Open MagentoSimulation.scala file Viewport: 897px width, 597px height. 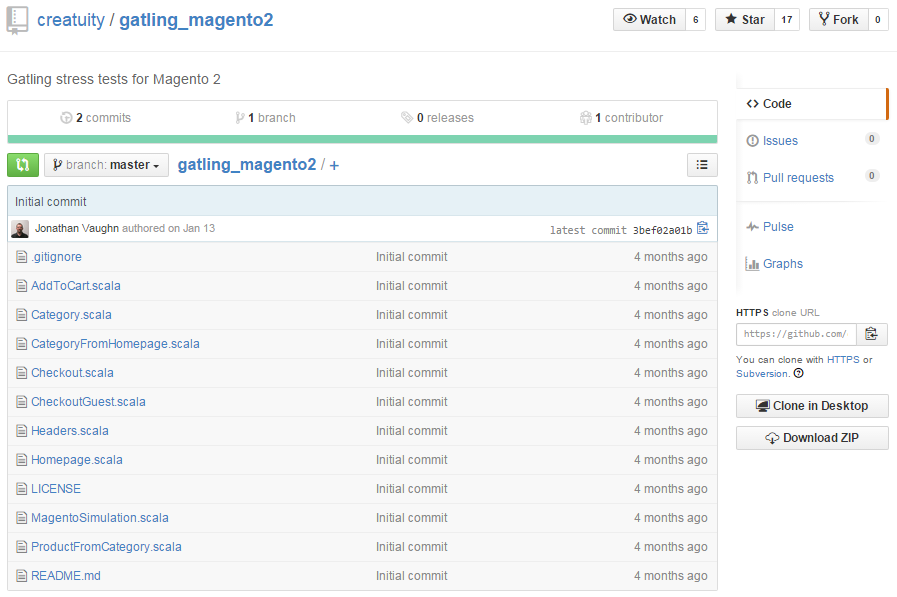tap(100, 518)
